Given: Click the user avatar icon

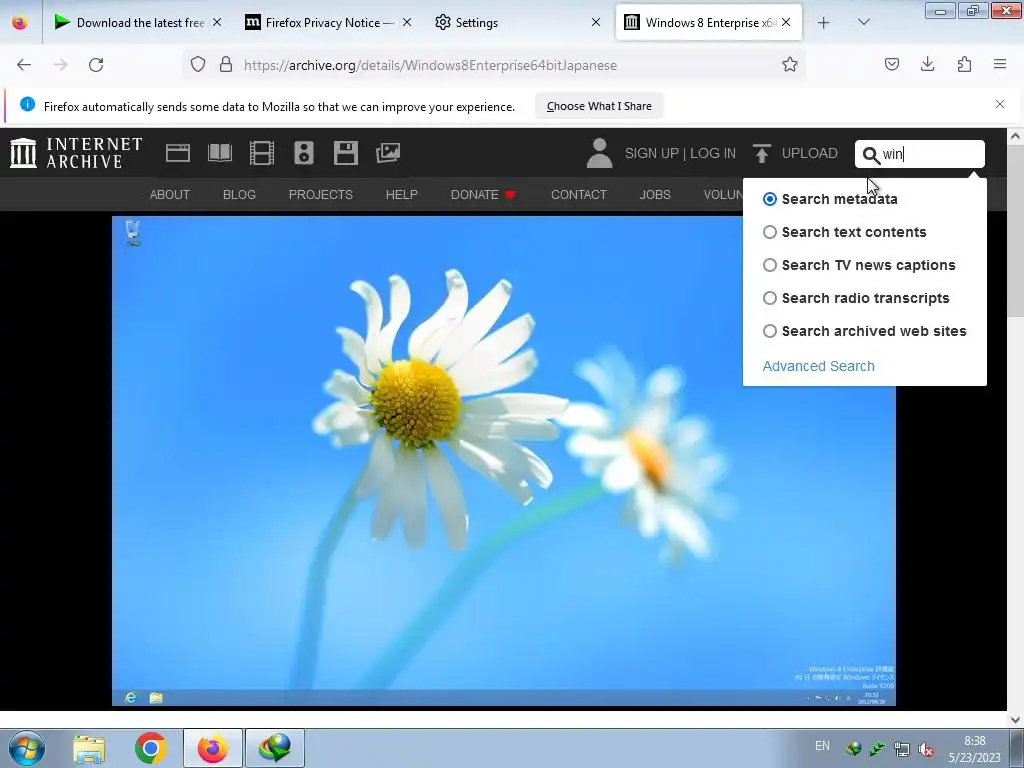Looking at the screenshot, I should [x=599, y=153].
